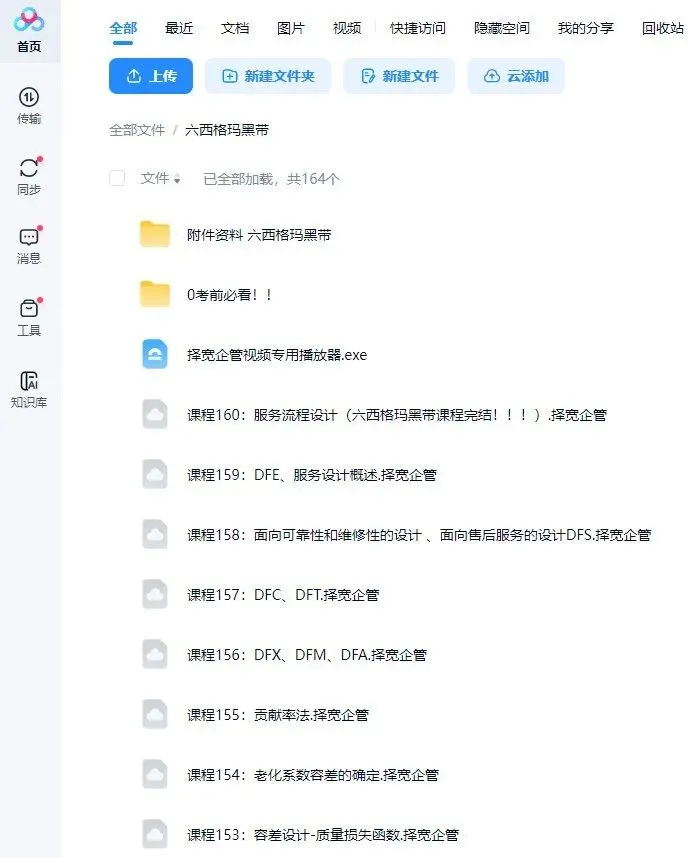Click the 云添加 button

pyautogui.click(x=516, y=76)
